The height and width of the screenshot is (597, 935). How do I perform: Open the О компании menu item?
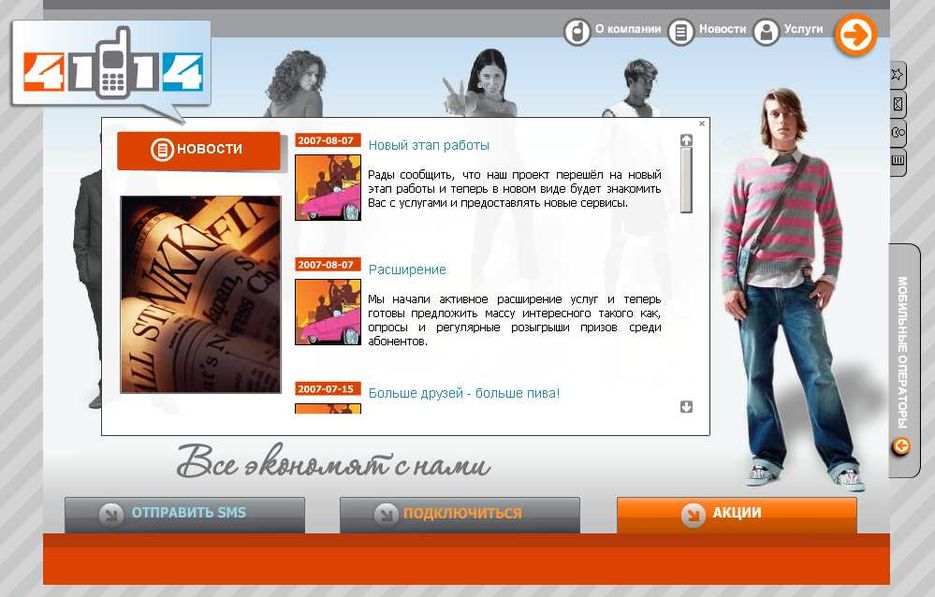click(x=627, y=30)
